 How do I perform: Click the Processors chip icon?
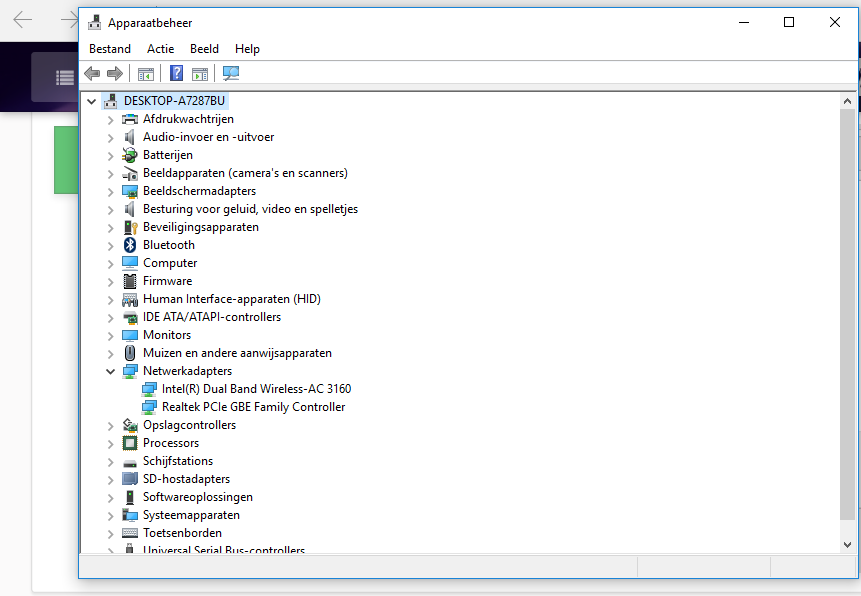(130, 443)
